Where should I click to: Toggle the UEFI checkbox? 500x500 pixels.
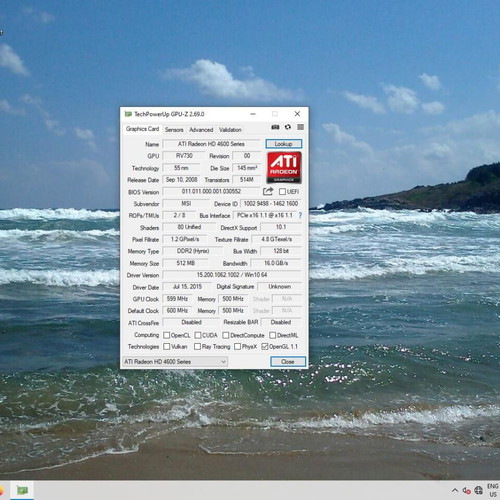tap(282, 192)
